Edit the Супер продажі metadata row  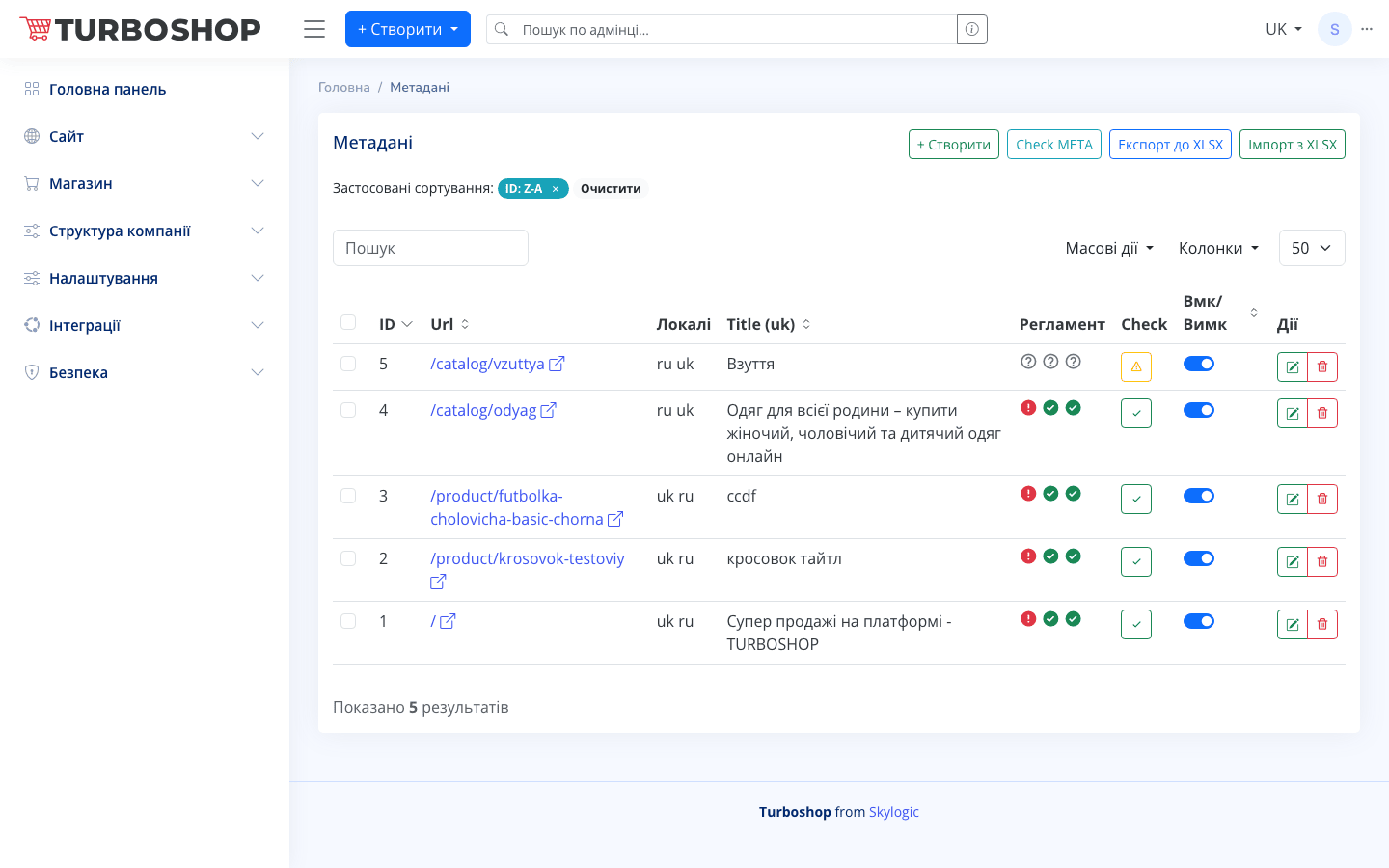(x=1293, y=624)
